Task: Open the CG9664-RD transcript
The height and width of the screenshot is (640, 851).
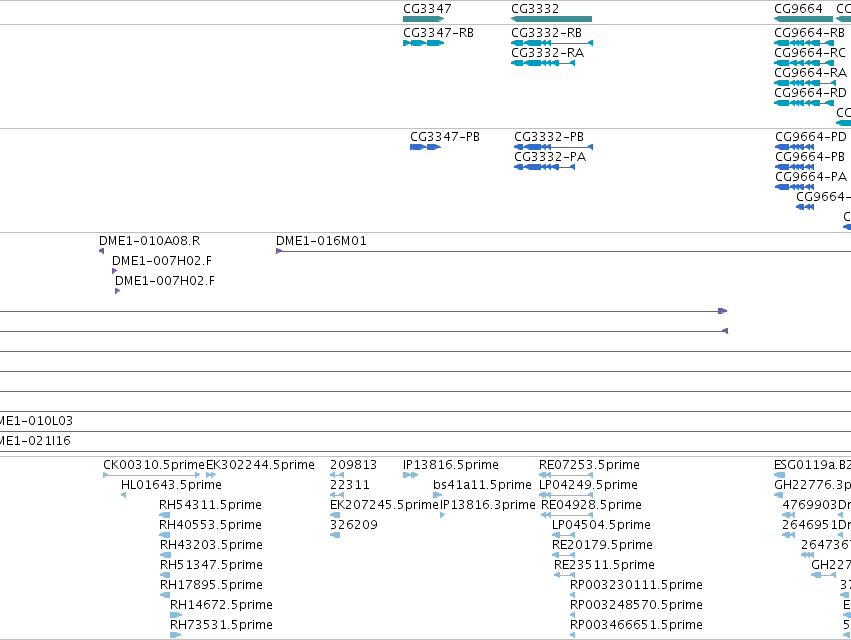Action: coord(804,103)
